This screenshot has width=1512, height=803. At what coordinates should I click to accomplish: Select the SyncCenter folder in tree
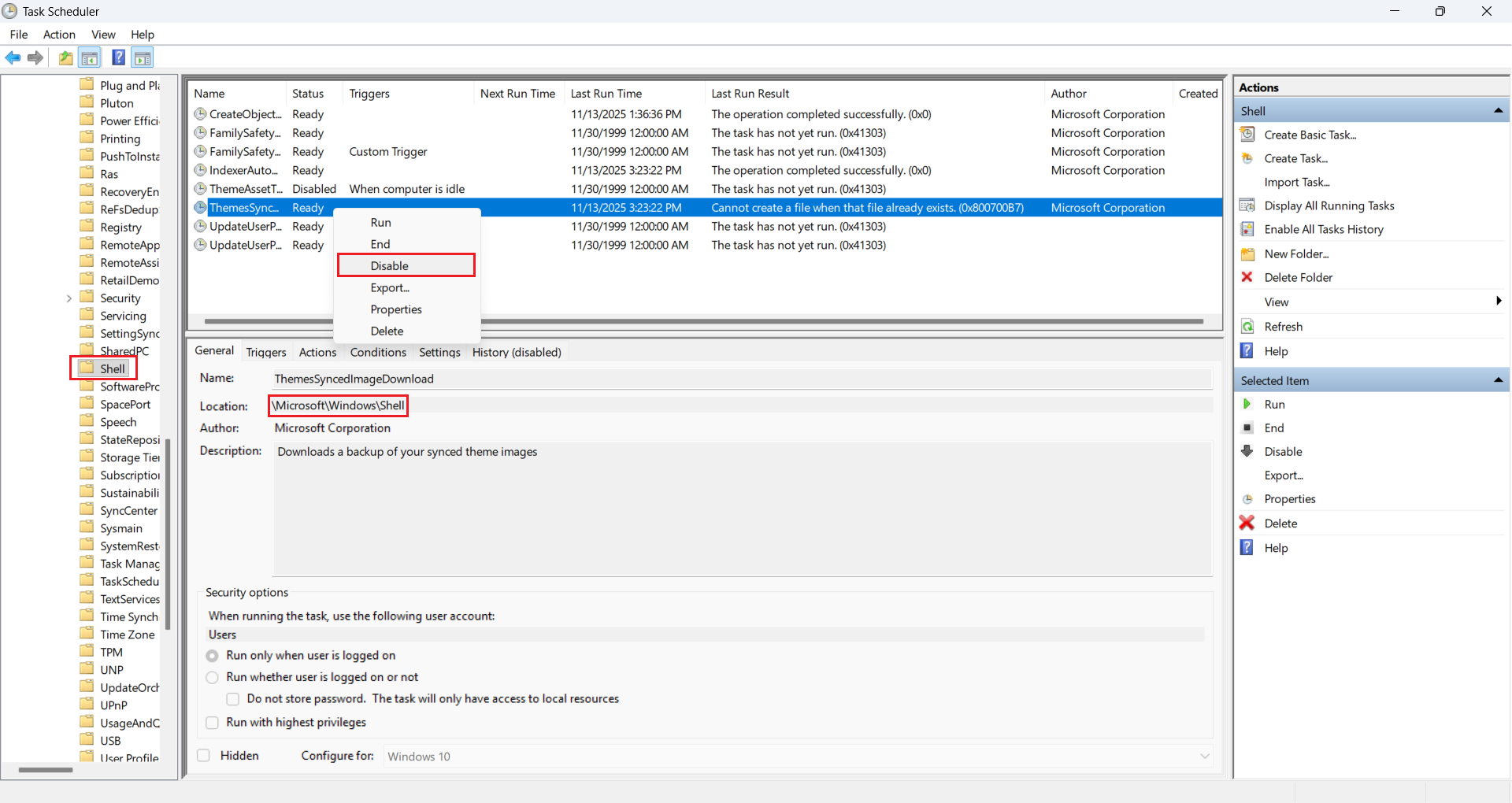pyautogui.click(x=128, y=511)
